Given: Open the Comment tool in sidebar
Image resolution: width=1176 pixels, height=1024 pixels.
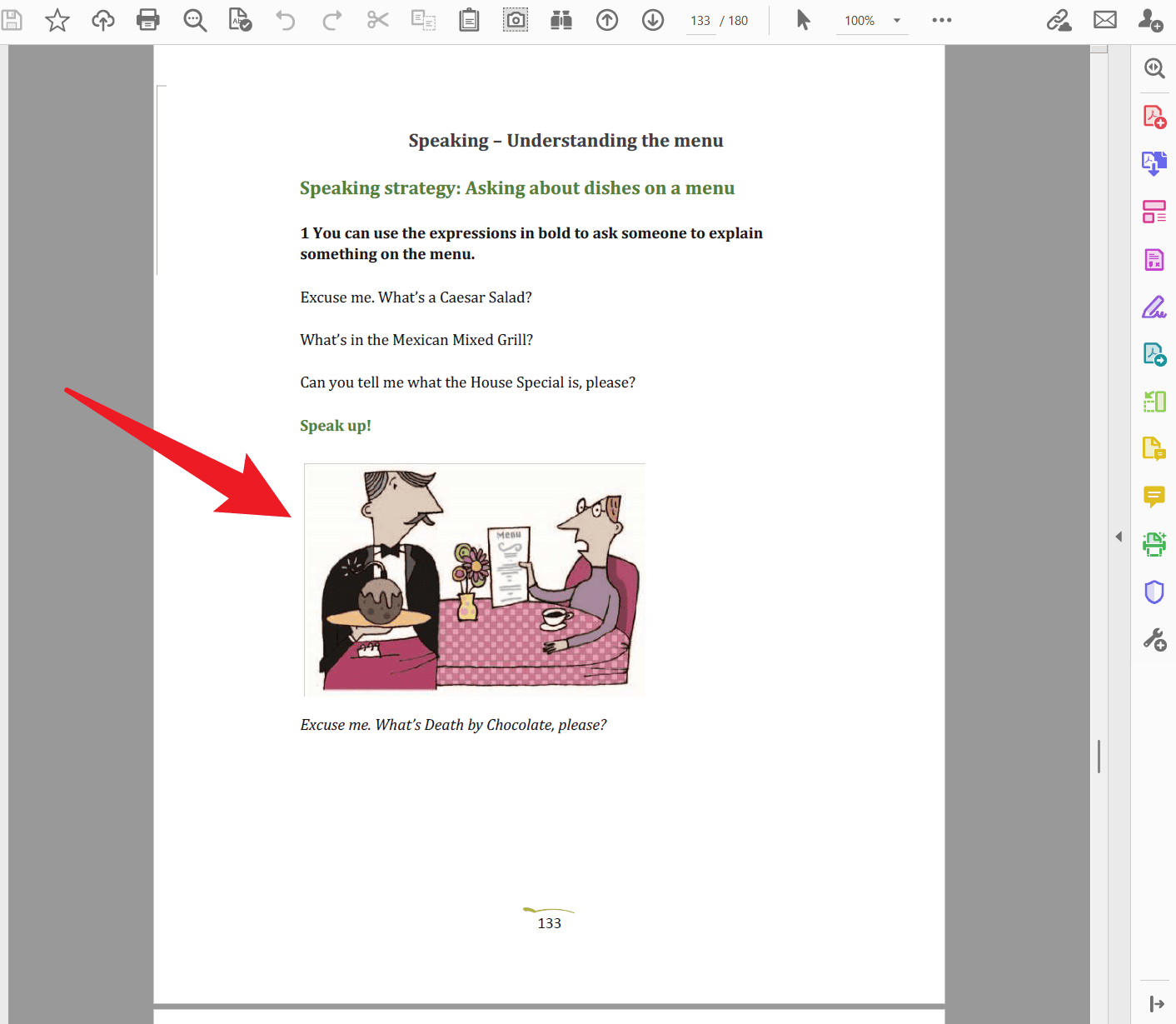Looking at the screenshot, I should click(1154, 497).
